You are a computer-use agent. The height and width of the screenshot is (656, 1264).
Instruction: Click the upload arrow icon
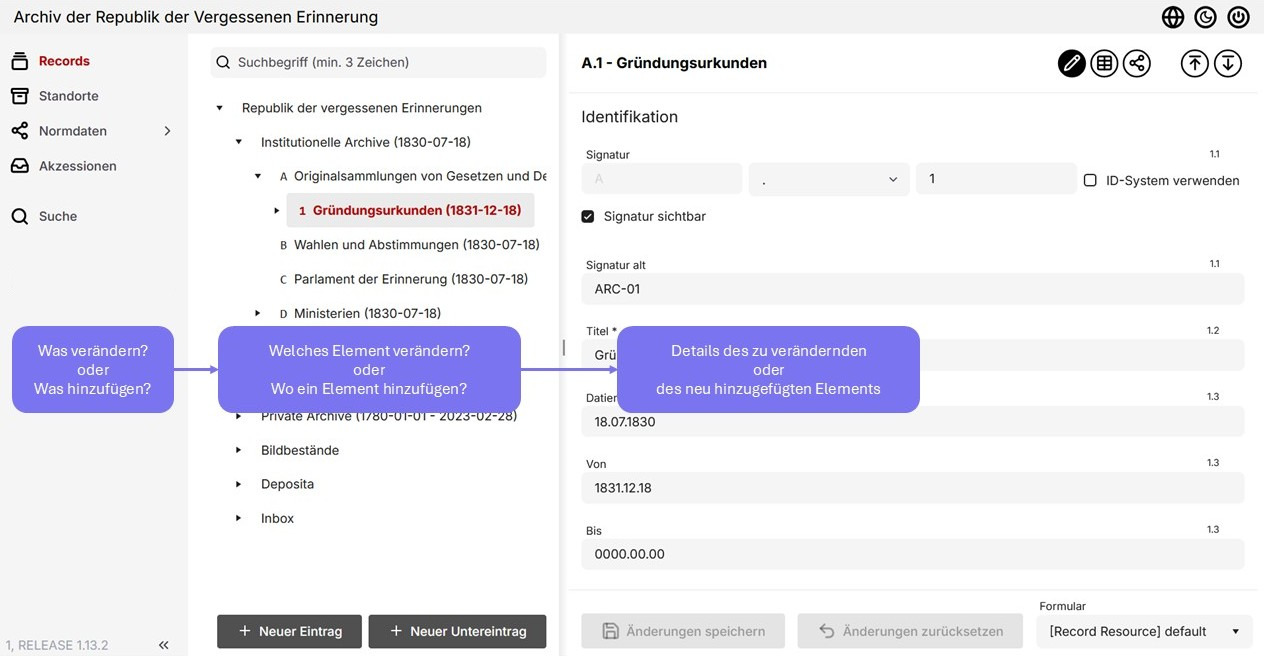pyautogui.click(x=1194, y=63)
